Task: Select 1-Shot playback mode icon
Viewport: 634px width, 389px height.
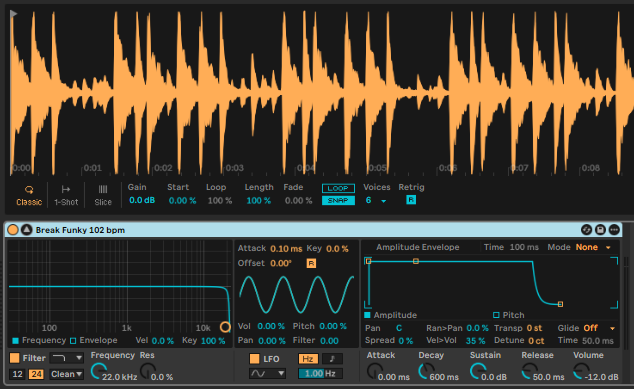Action: coord(66,189)
